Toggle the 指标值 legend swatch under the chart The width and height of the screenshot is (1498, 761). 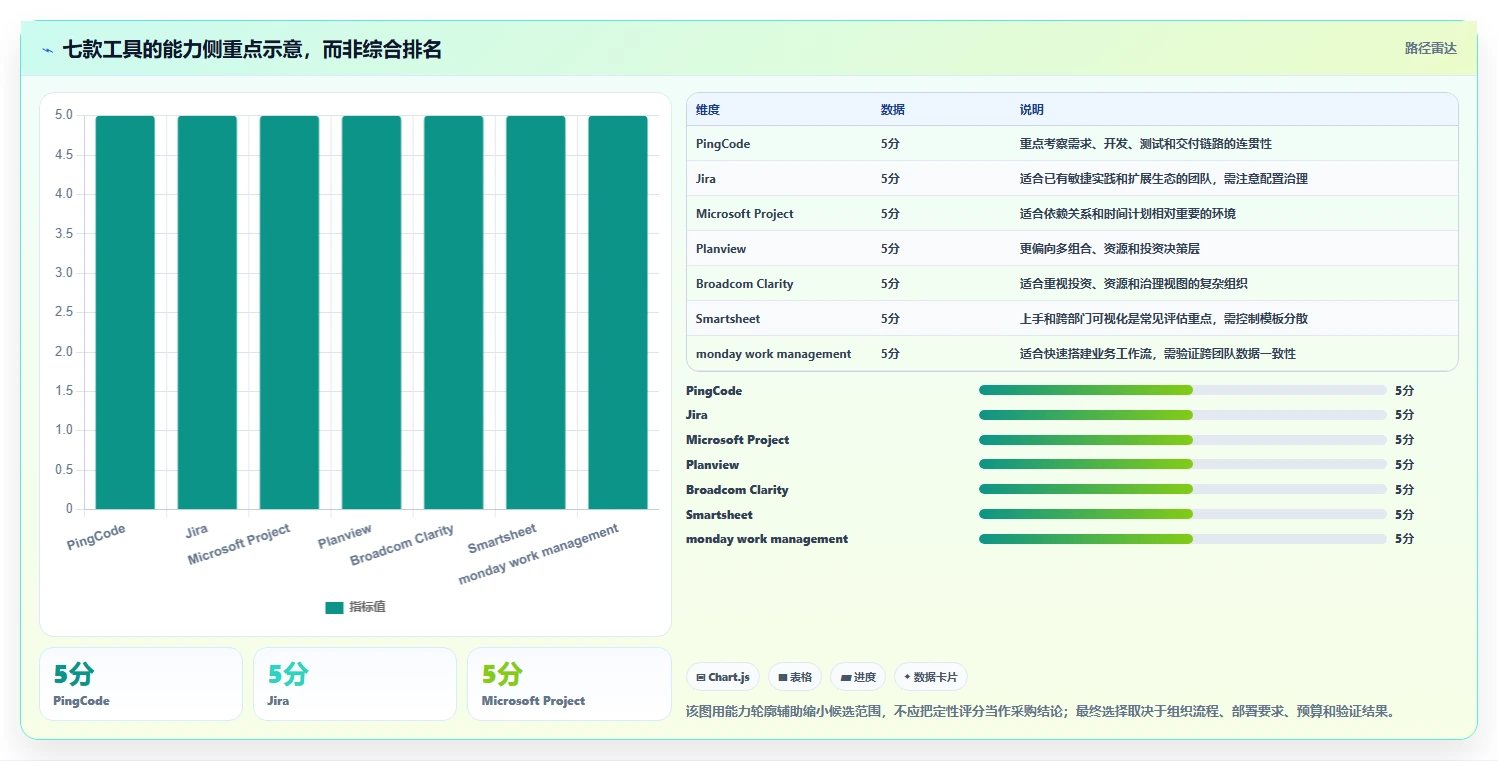pyautogui.click(x=334, y=607)
